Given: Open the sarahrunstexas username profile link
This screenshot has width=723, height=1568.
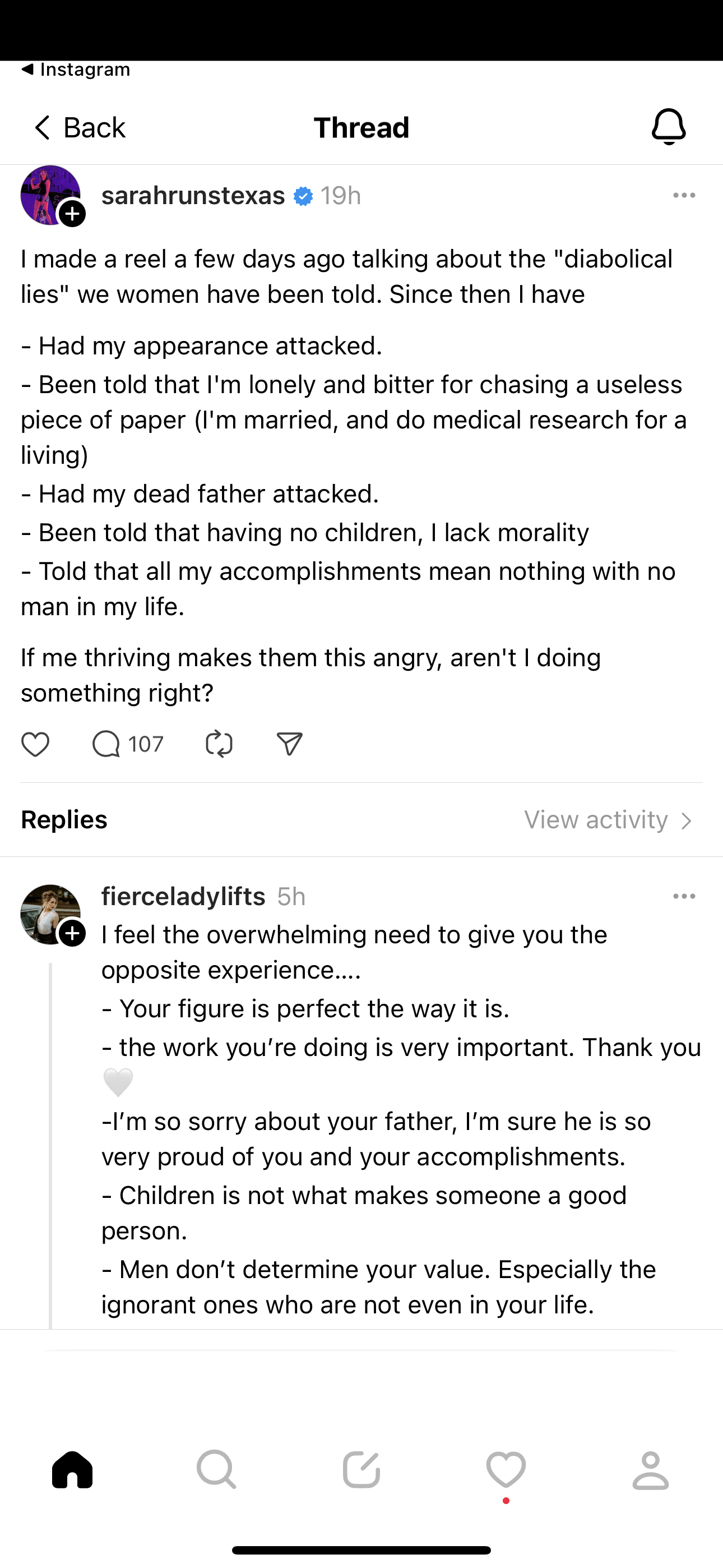Looking at the screenshot, I should [193, 195].
